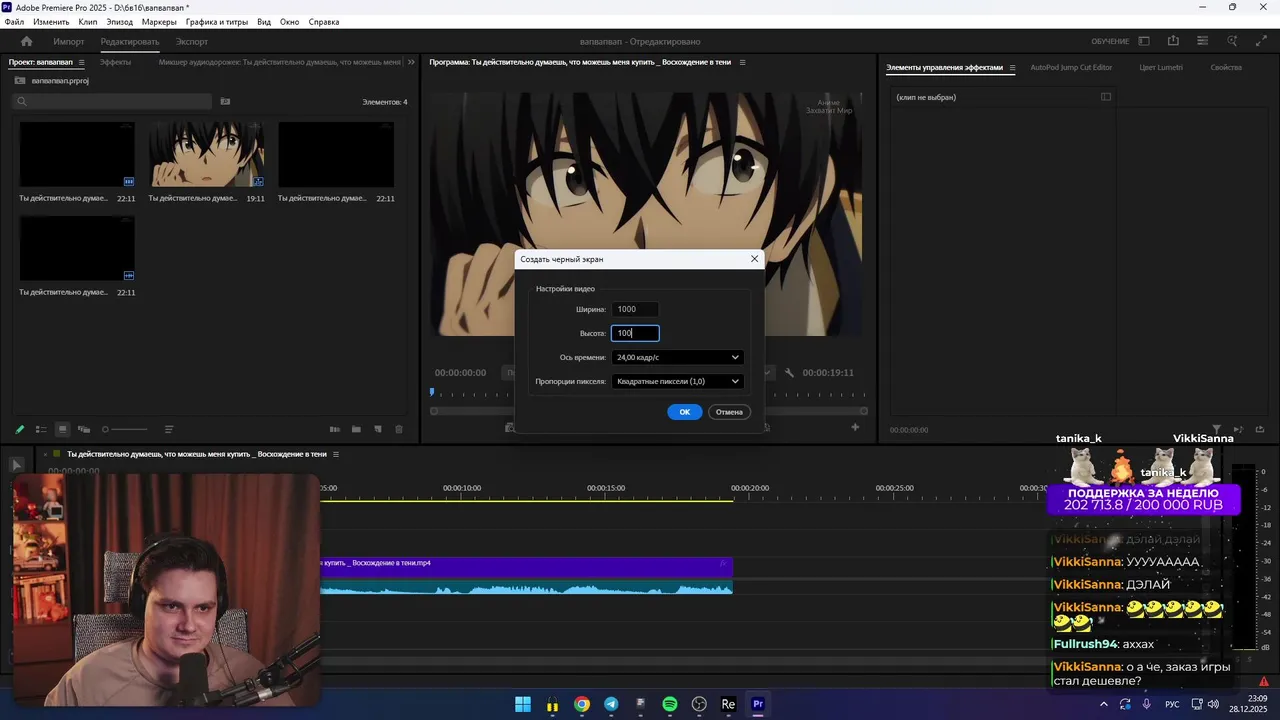Show hidden panel tabs with double chevron
This screenshot has height=720, width=1280.
coord(411,62)
